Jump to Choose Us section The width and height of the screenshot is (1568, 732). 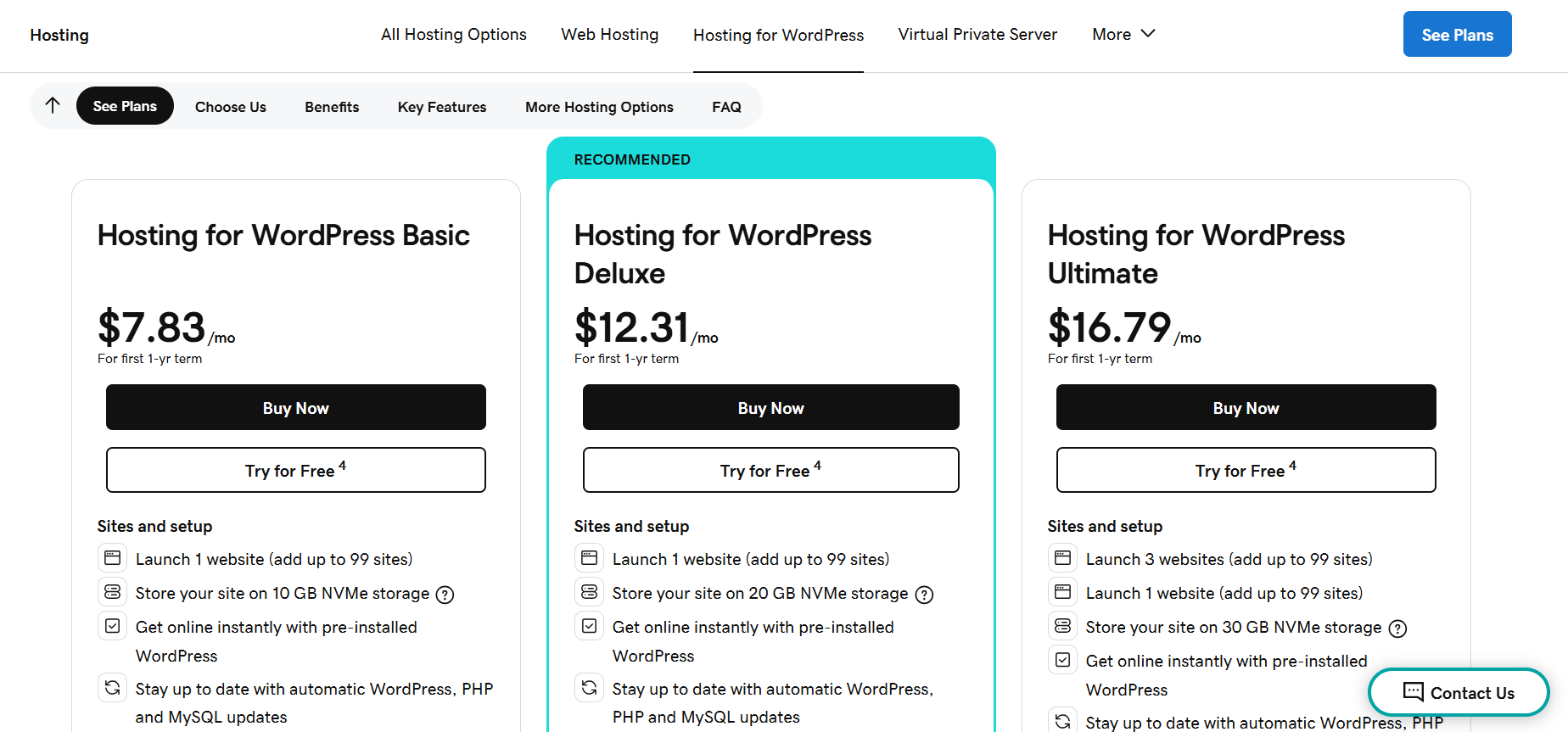(231, 107)
